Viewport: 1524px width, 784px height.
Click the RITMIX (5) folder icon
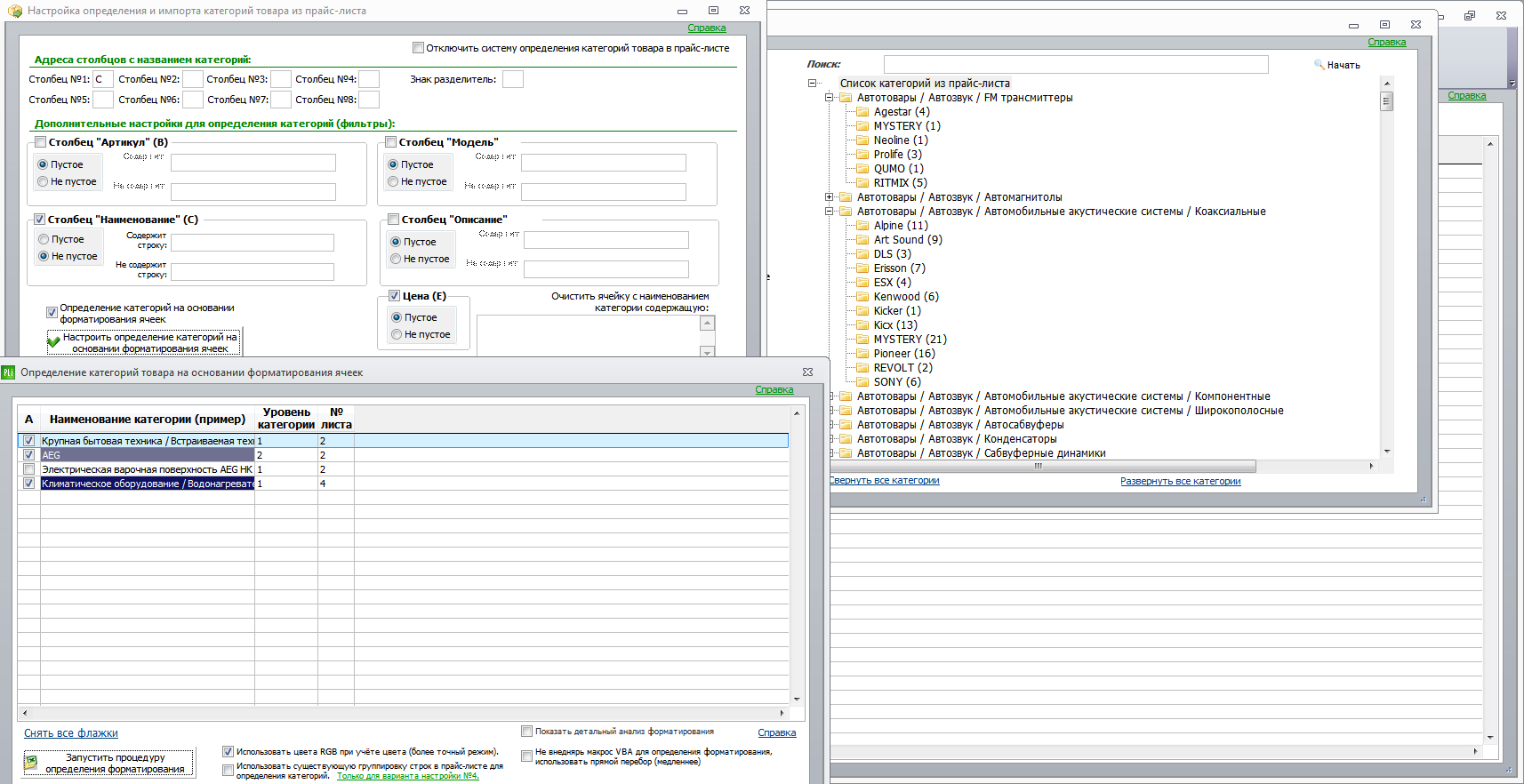coord(862,183)
